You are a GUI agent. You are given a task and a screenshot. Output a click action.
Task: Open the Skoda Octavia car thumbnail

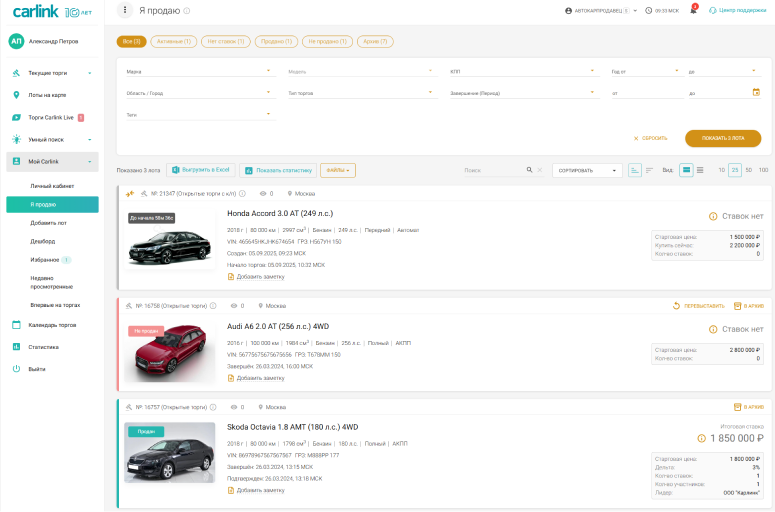(x=169, y=452)
